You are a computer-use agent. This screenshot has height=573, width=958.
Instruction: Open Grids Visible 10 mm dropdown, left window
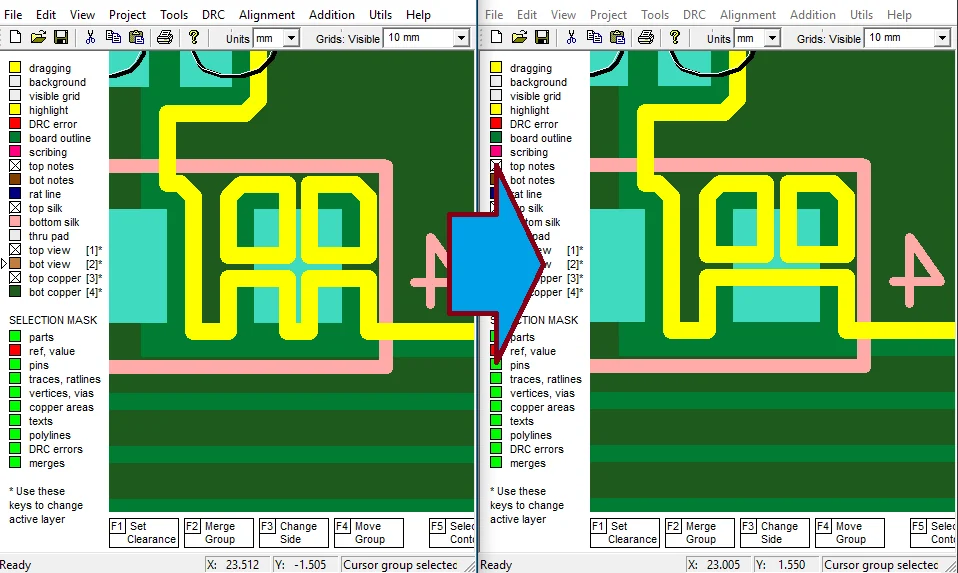click(x=461, y=38)
